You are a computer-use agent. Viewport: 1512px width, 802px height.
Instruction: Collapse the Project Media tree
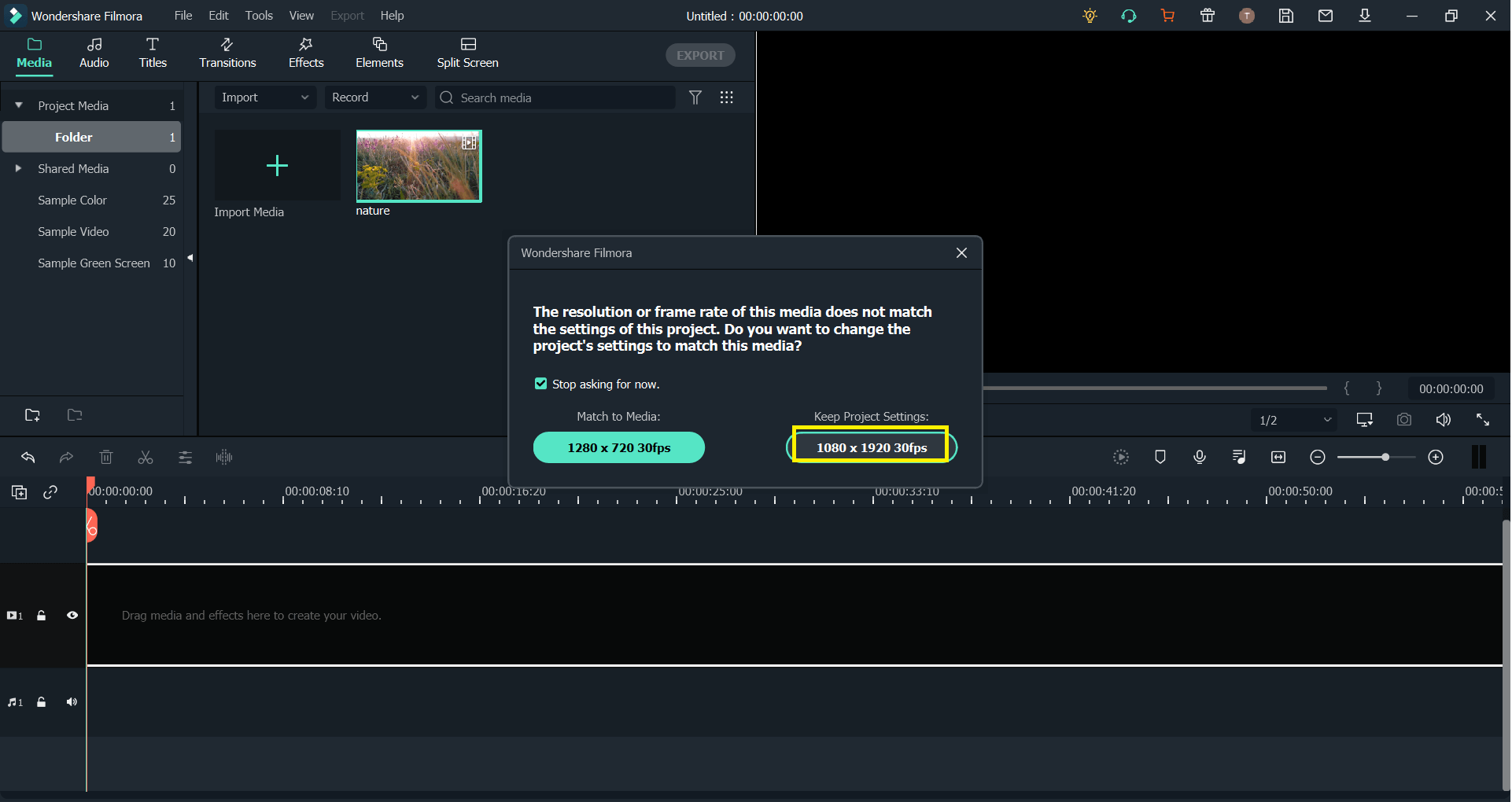click(x=19, y=105)
